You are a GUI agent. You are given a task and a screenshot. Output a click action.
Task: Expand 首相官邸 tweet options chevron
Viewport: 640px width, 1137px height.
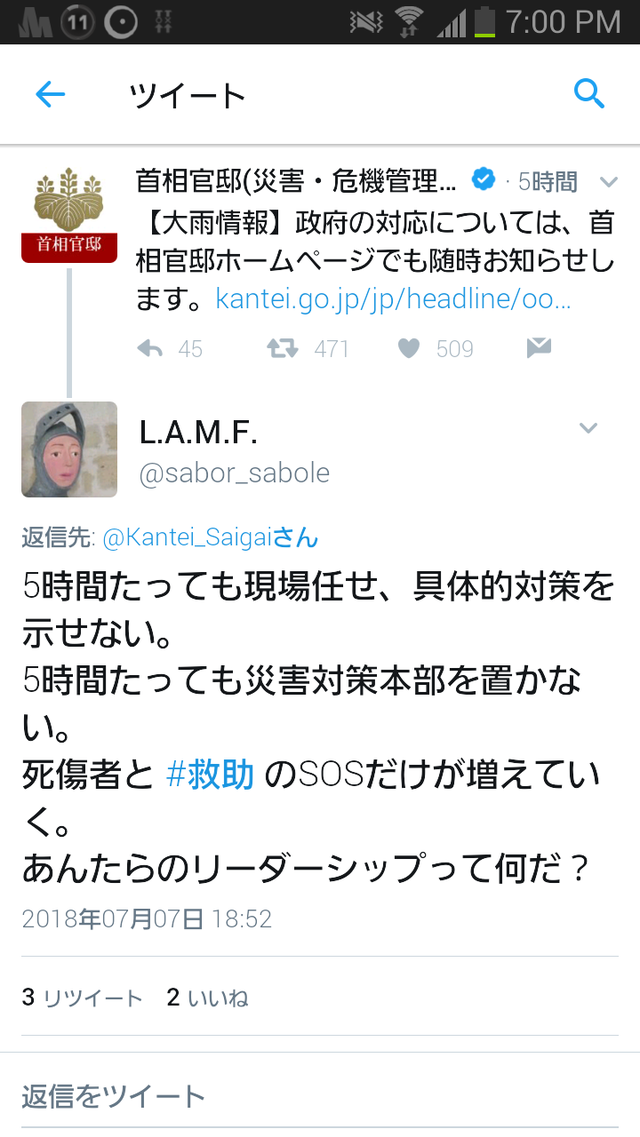[x=609, y=181]
